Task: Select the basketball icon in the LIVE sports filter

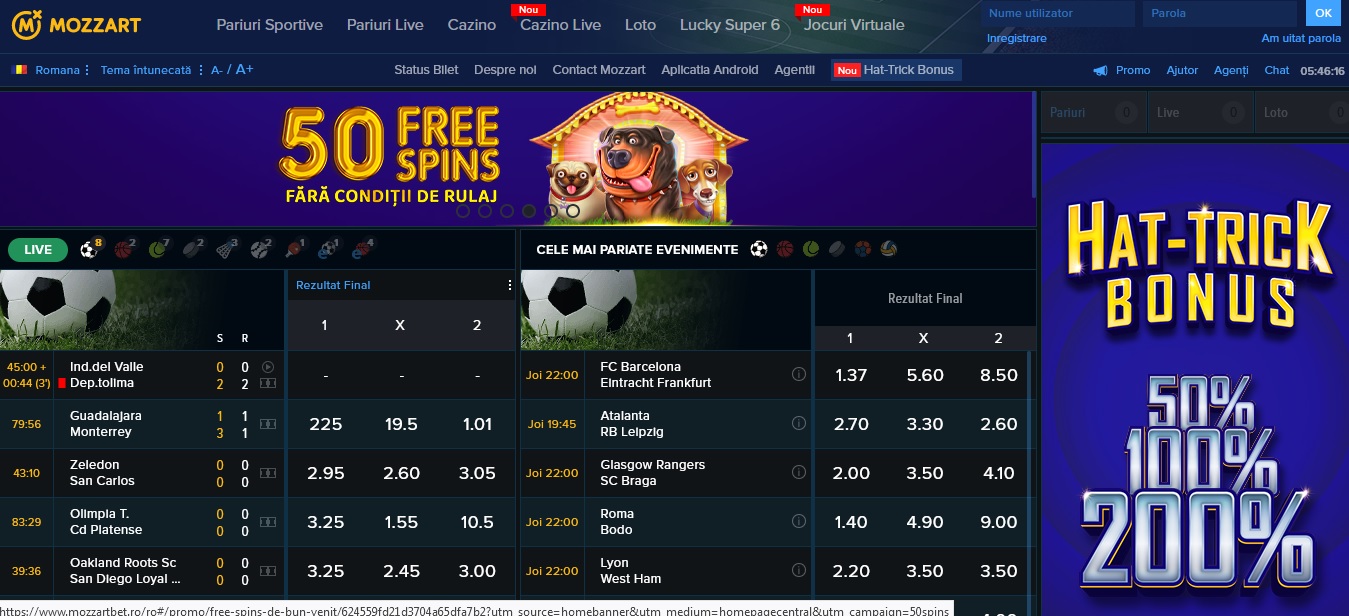Action: pyautogui.click(x=123, y=250)
